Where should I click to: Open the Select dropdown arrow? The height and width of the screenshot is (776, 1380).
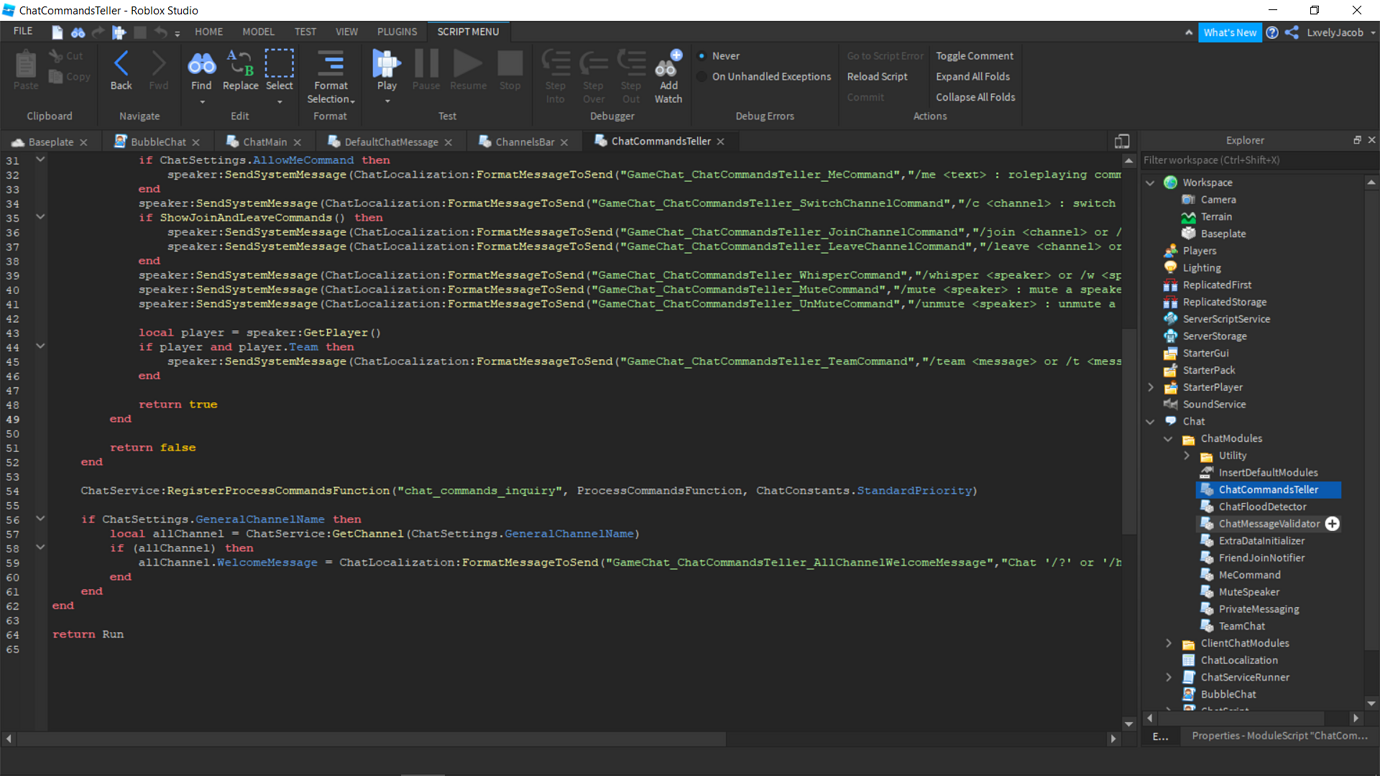coord(279,101)
